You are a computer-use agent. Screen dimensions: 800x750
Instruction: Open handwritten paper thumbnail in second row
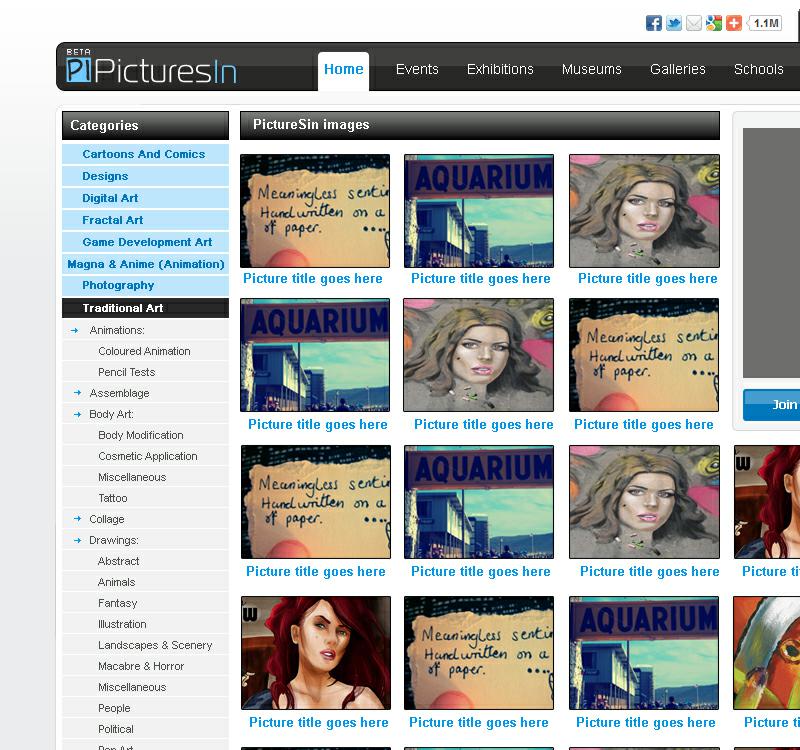coord(644,355)
